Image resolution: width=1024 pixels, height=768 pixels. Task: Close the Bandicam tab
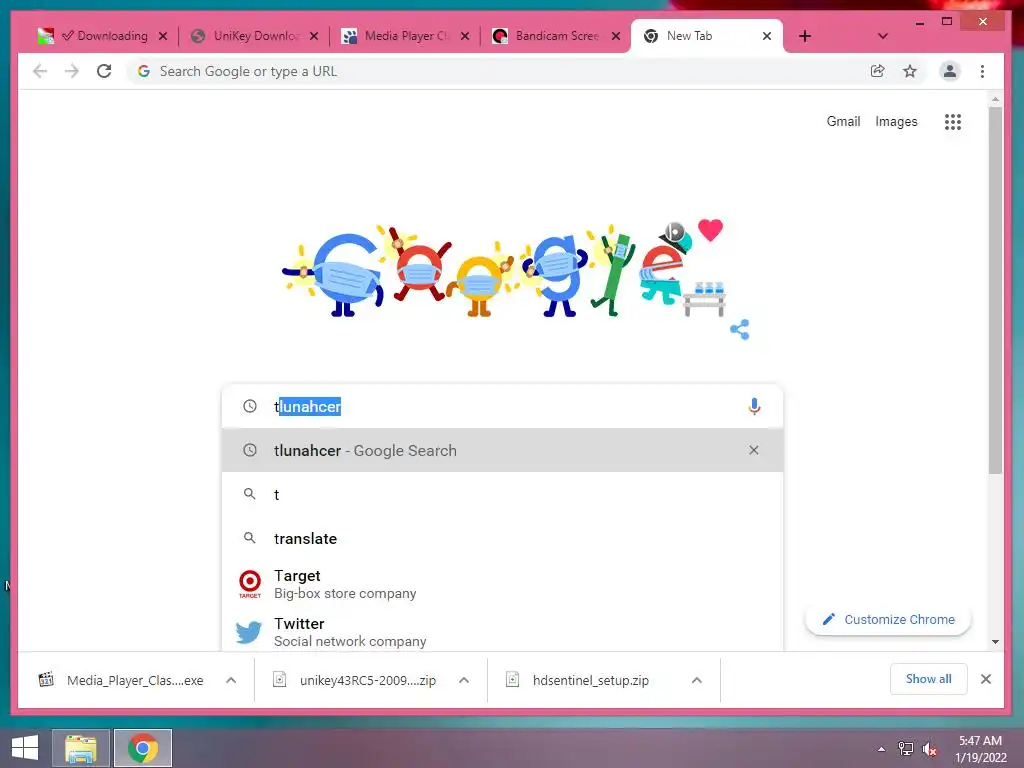[616, 36]
